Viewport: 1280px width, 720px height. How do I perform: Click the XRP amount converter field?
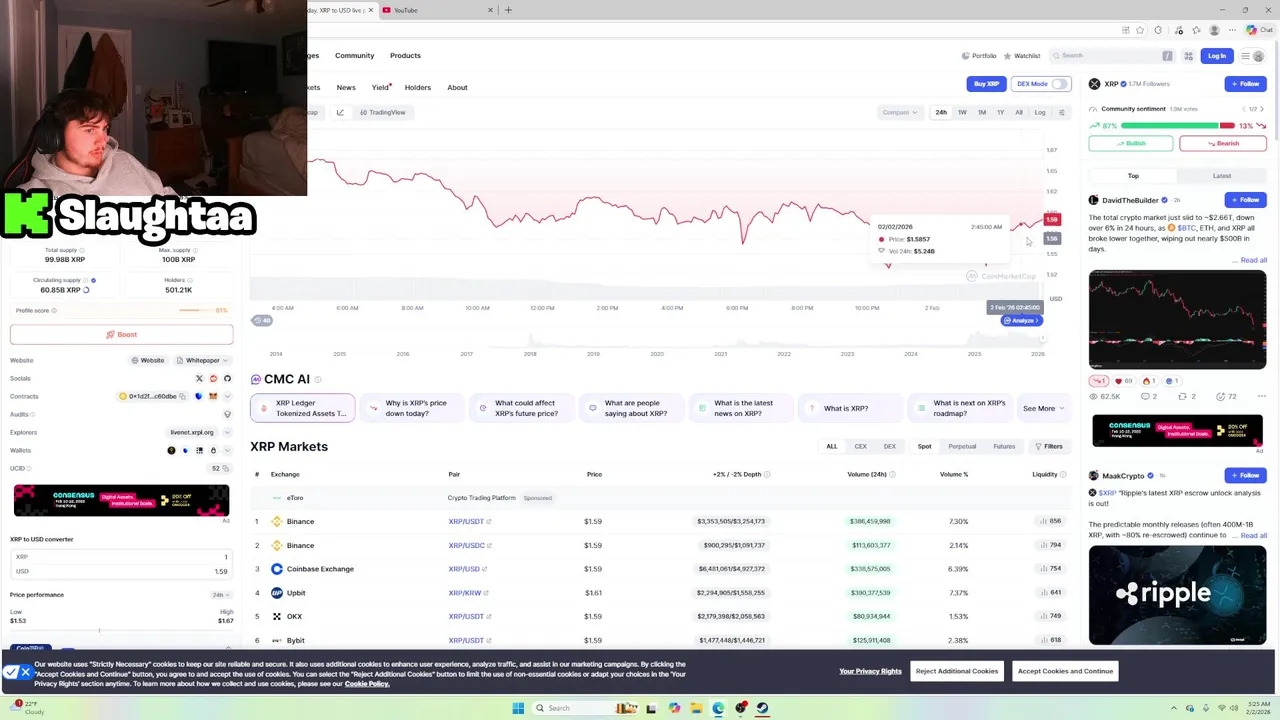pos(121,557)
